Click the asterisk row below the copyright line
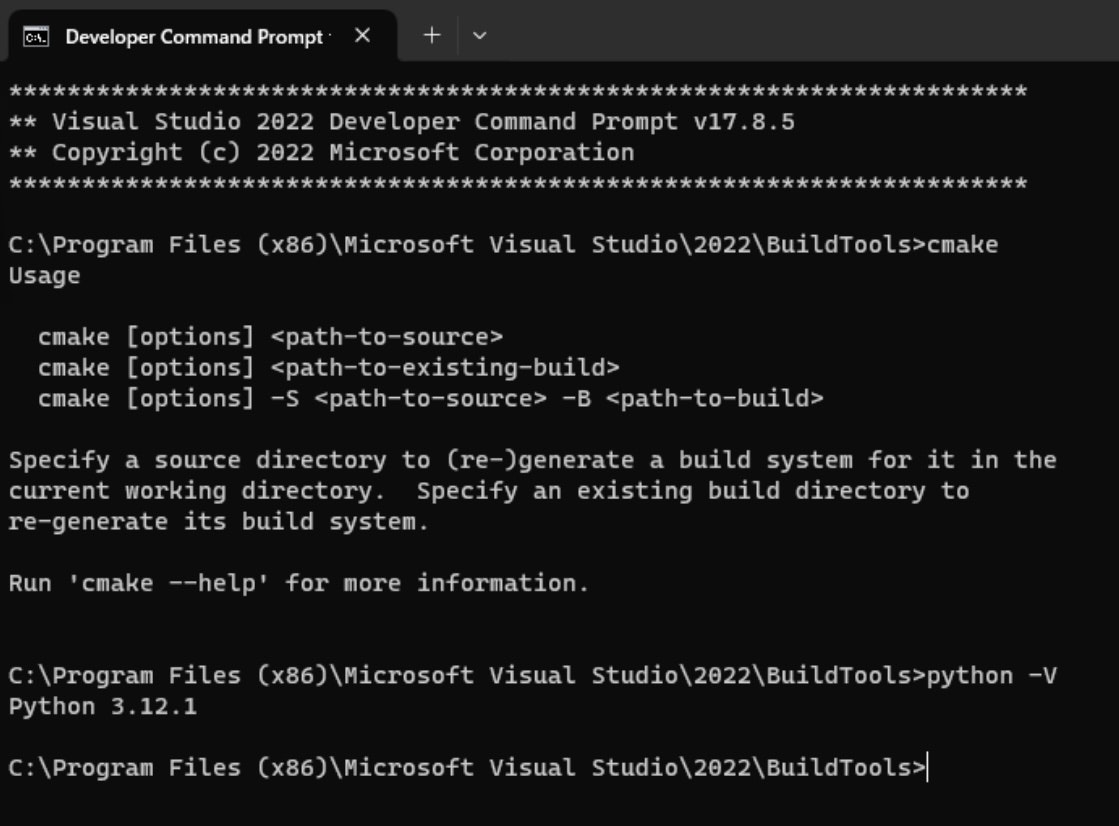This screenshot has width=1119, height=826. click(518, 184)
